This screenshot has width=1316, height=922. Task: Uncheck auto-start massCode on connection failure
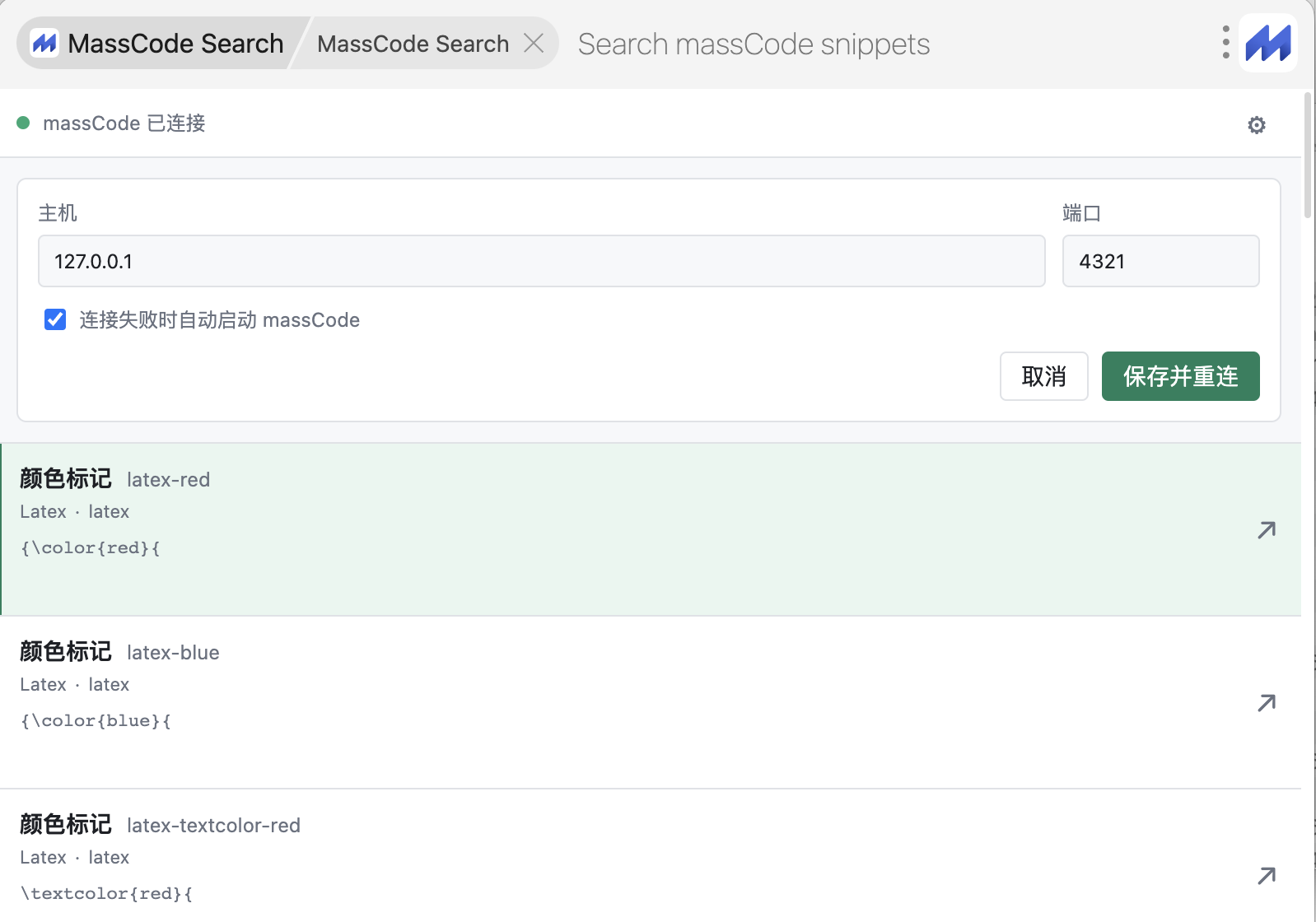(x=55, y=319)
